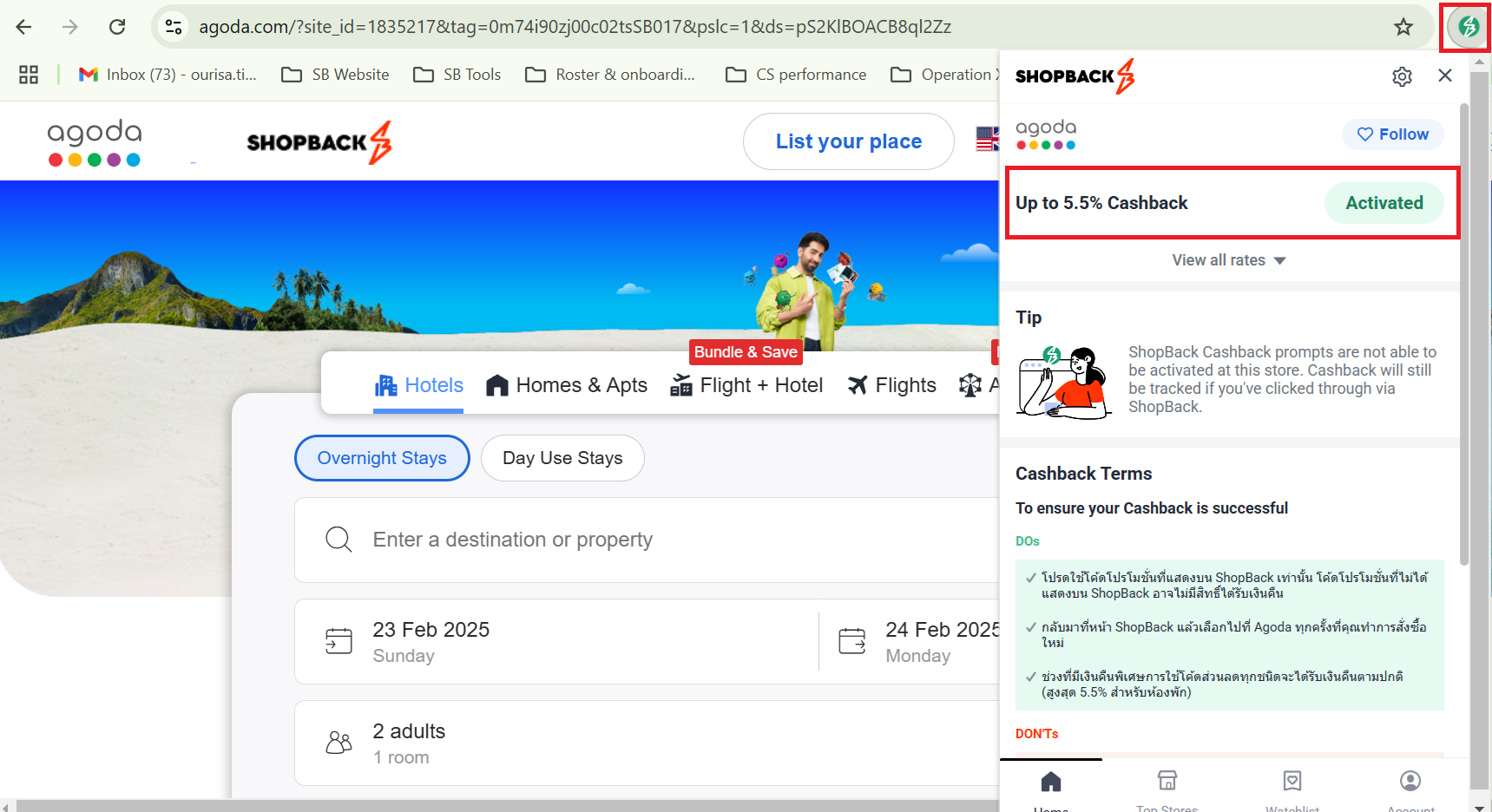This screenshot has width=1492, height=812.
Task: Click the Cashback Terms heading
Action: click(1084, 474)
